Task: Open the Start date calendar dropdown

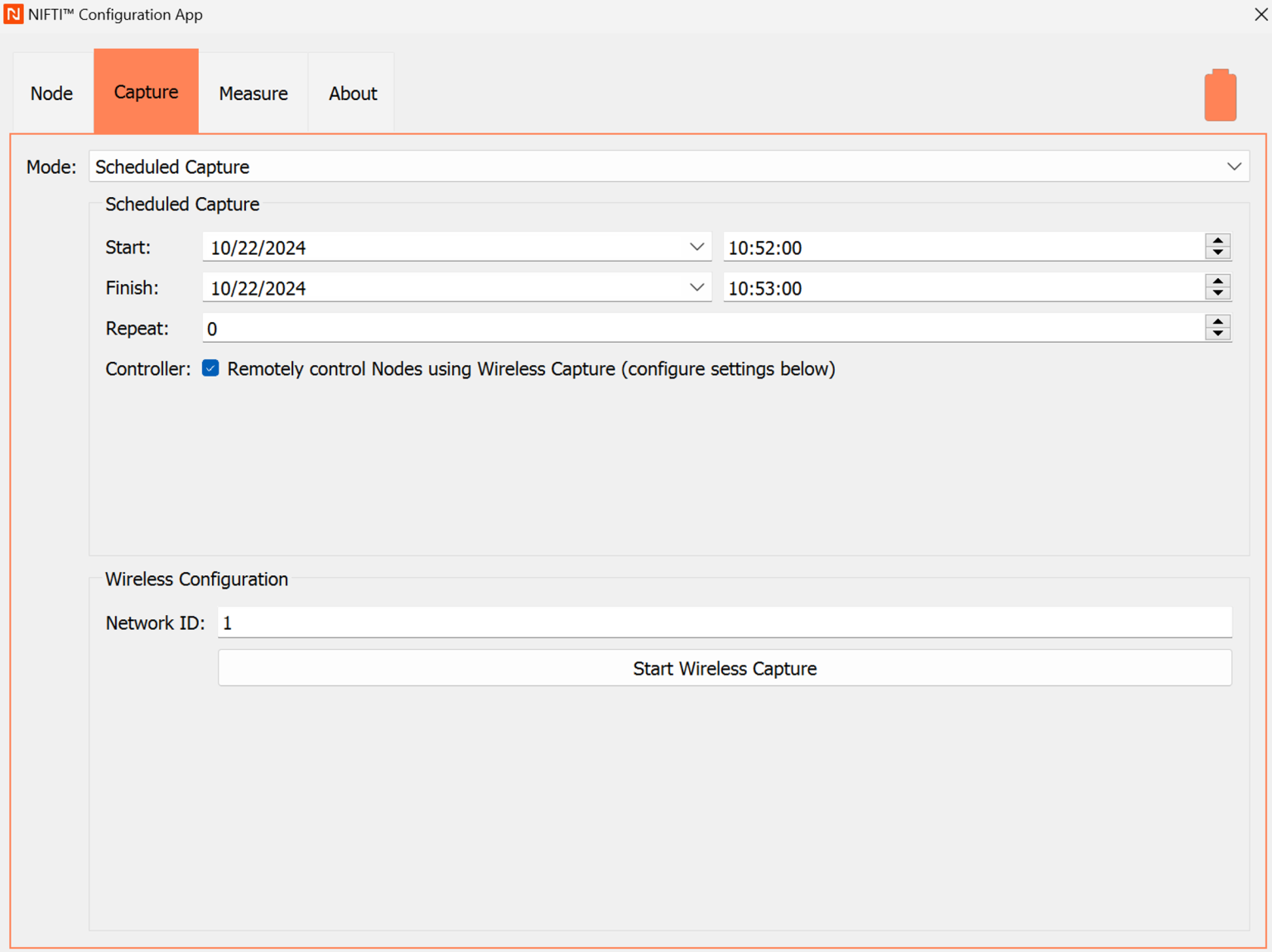Action: [x=697, y=247]
